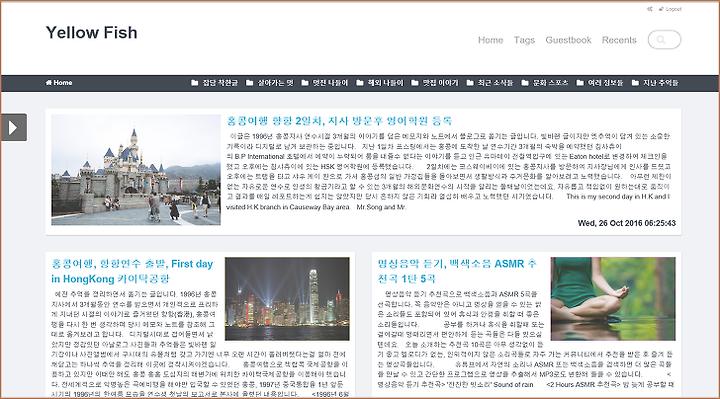720x399 pixels.
Task: Click the Yellow Fish blog title
Action: pyautogui.click(x=91, y=33)
